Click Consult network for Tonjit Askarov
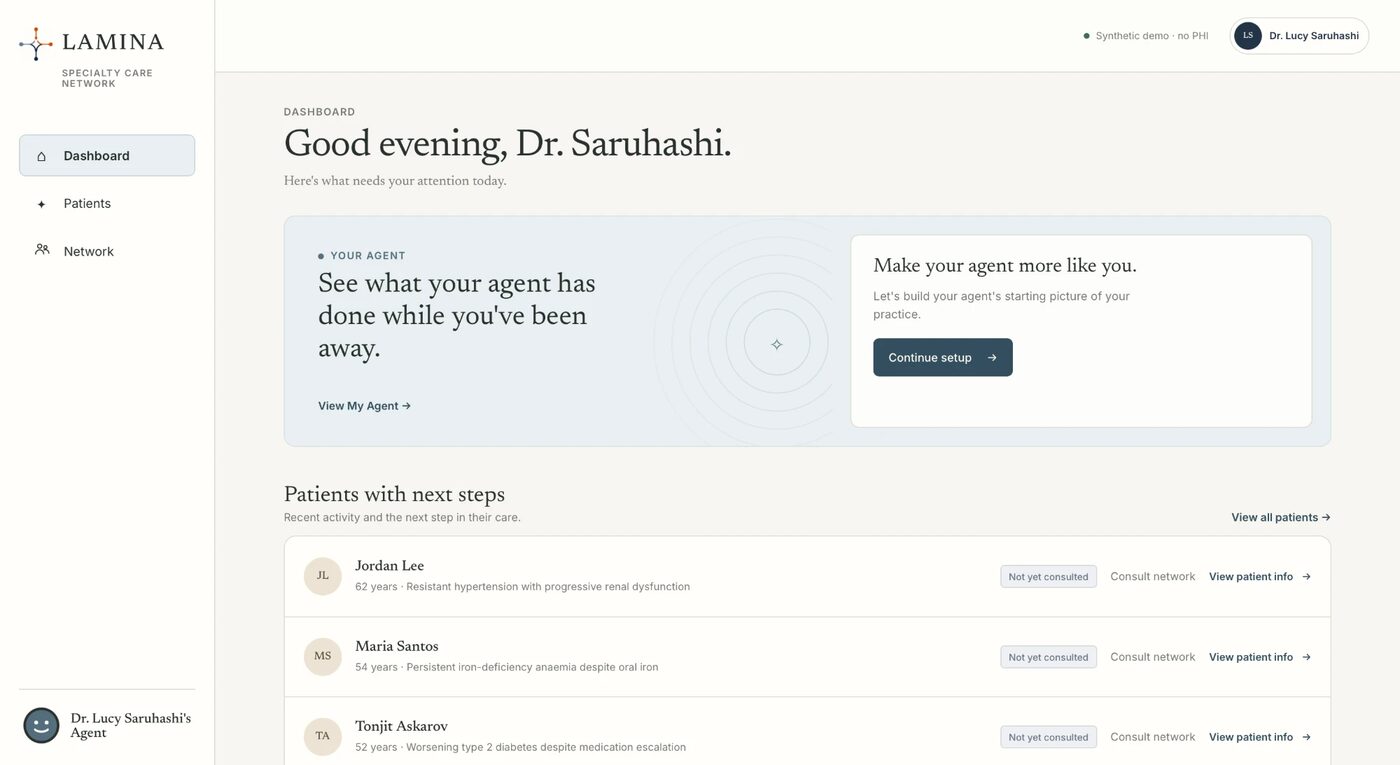 [1153, 737]
